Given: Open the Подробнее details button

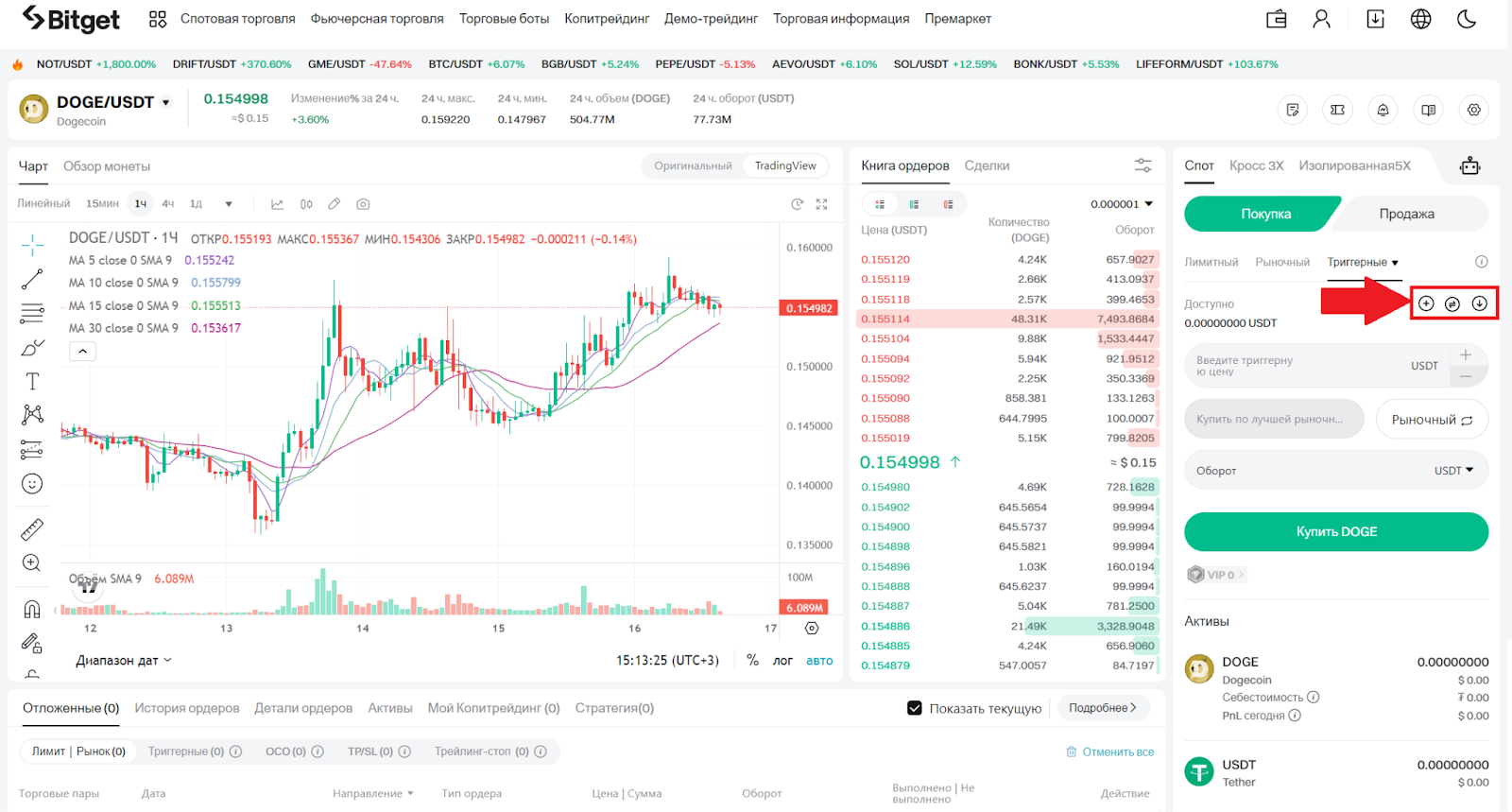Looking at the screenshot, I should [x=1103, y=708].
